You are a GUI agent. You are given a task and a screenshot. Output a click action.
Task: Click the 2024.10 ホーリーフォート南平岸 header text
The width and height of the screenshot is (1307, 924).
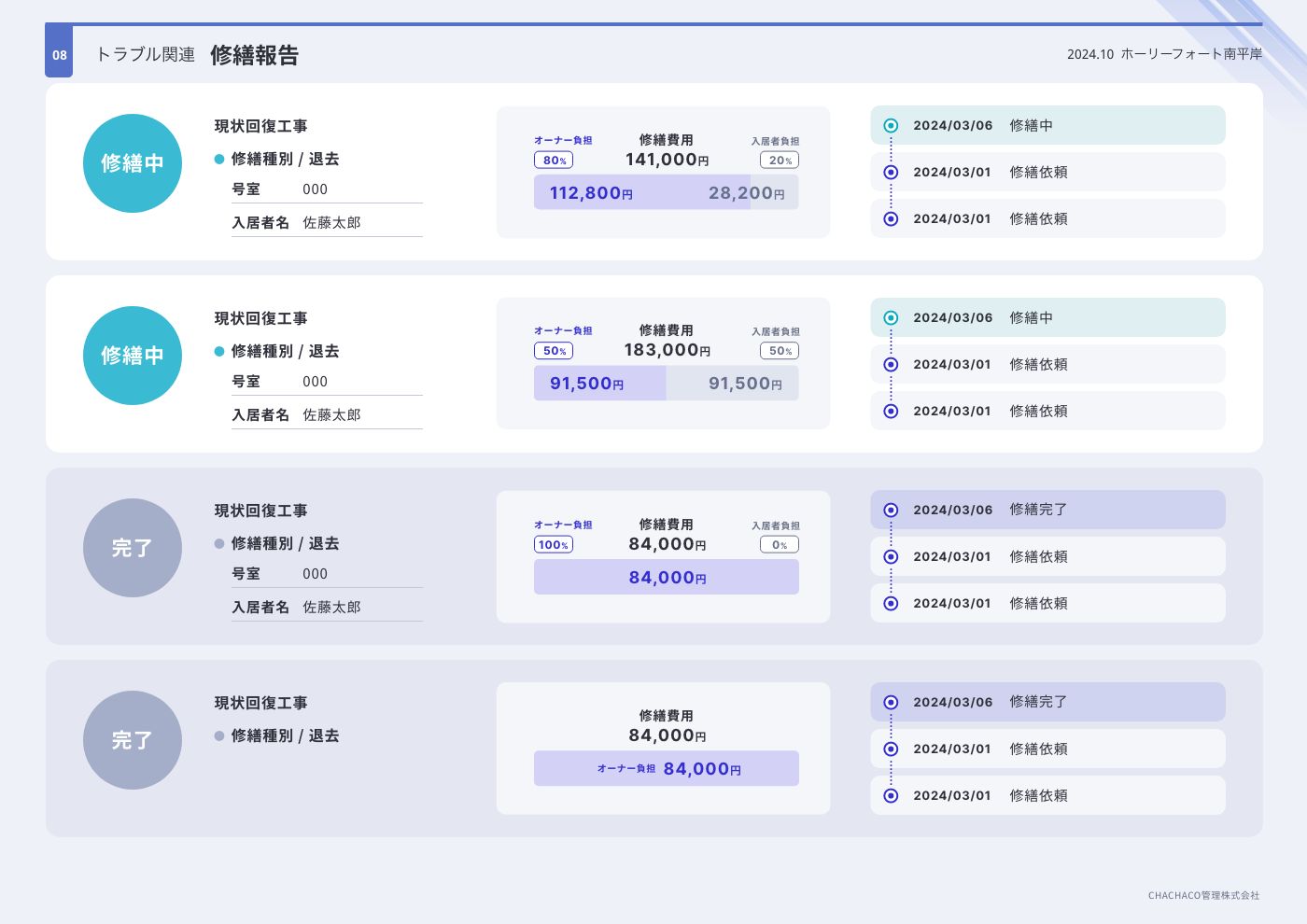(1164, 54)
